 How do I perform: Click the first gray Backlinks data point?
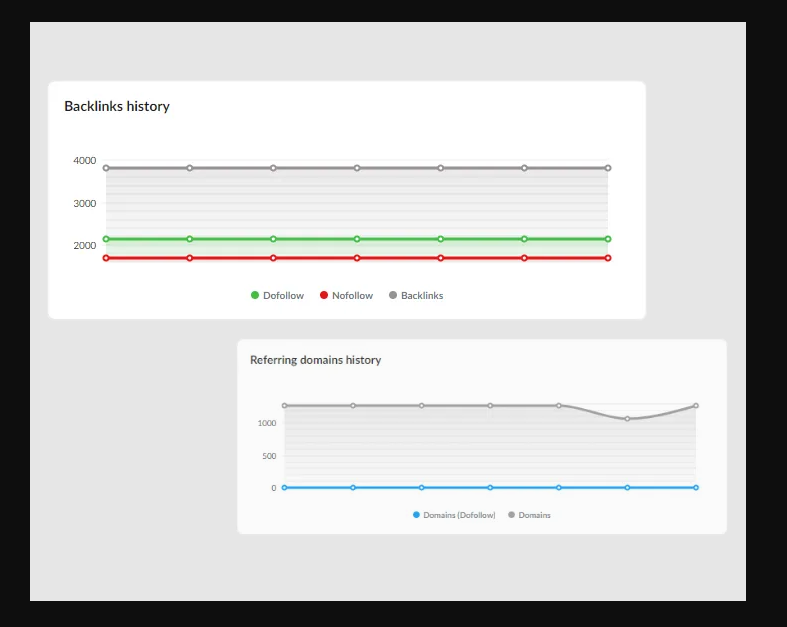106,168
